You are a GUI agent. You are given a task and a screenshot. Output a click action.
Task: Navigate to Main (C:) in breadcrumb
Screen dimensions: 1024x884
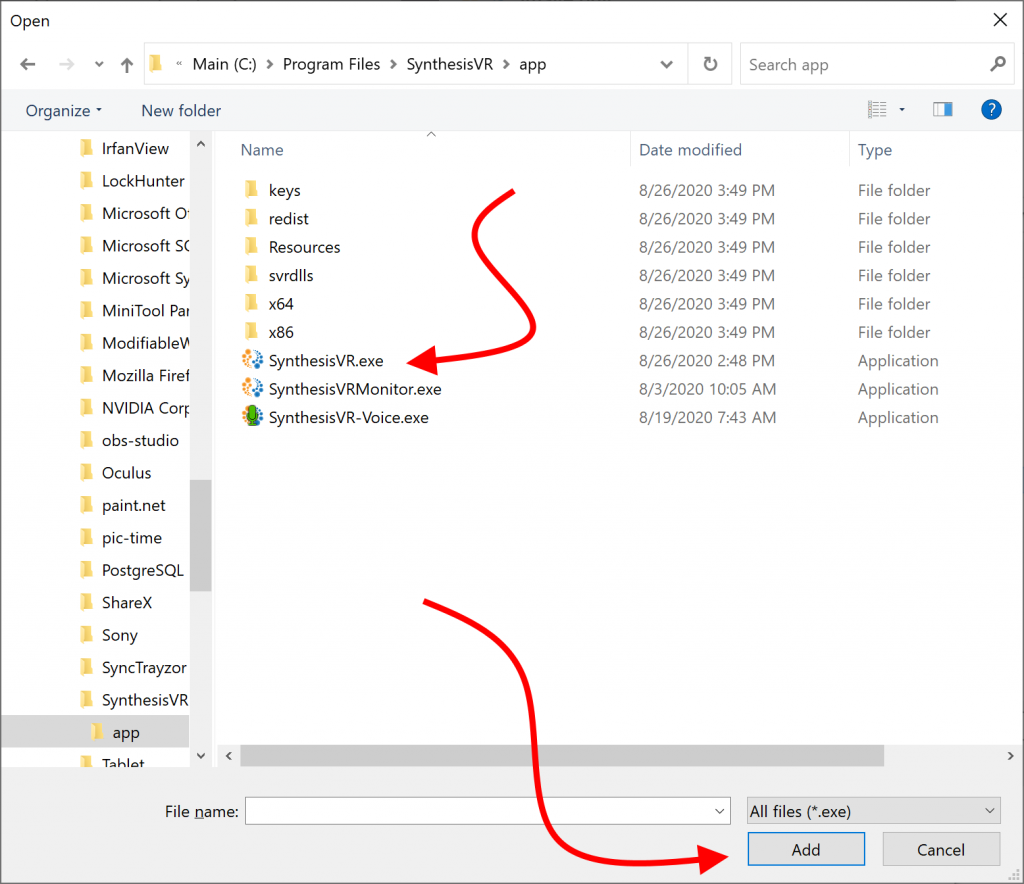(x=224, y=64)
